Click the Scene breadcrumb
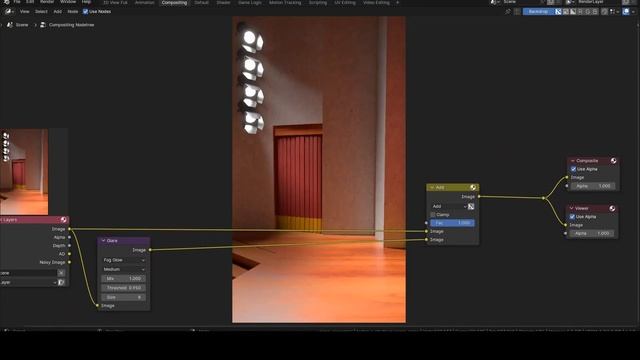Viewport: 640px width, 360px height. pos(22,25)
